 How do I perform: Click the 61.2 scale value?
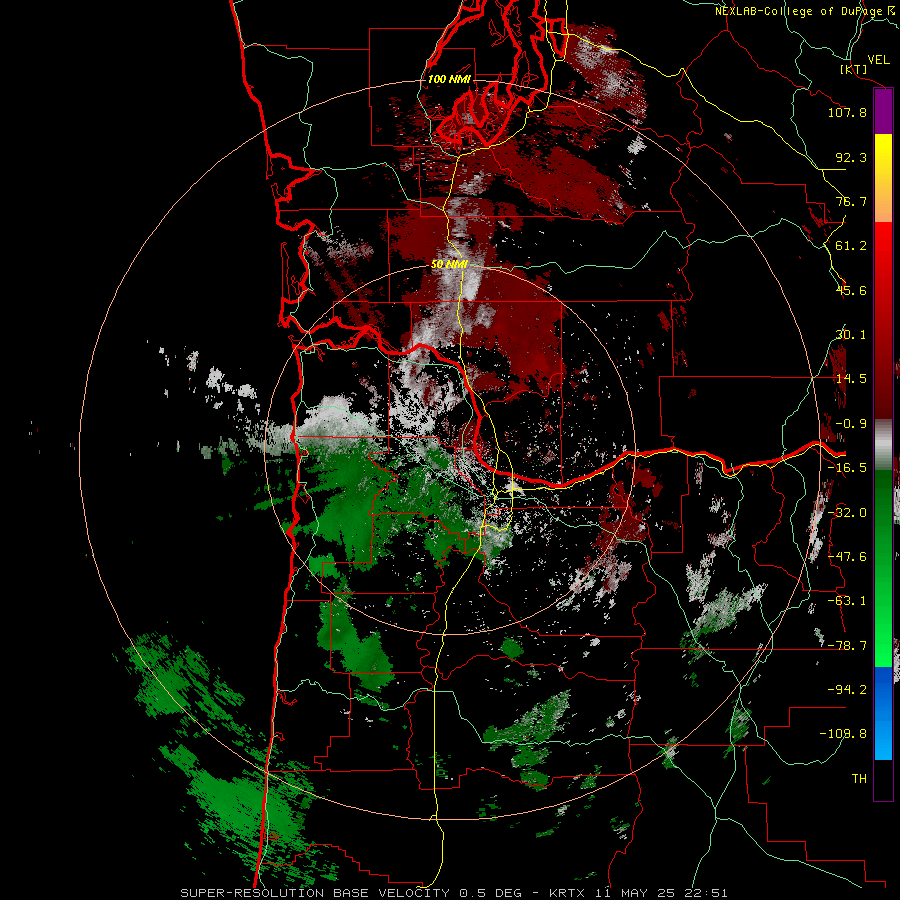click(851, 246)
